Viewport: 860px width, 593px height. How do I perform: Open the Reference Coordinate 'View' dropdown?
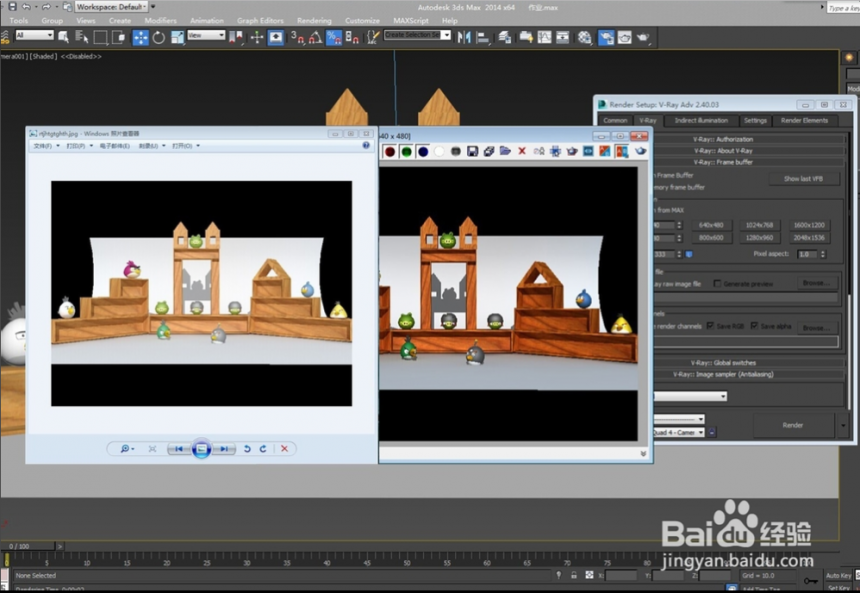tap(206, 35)
